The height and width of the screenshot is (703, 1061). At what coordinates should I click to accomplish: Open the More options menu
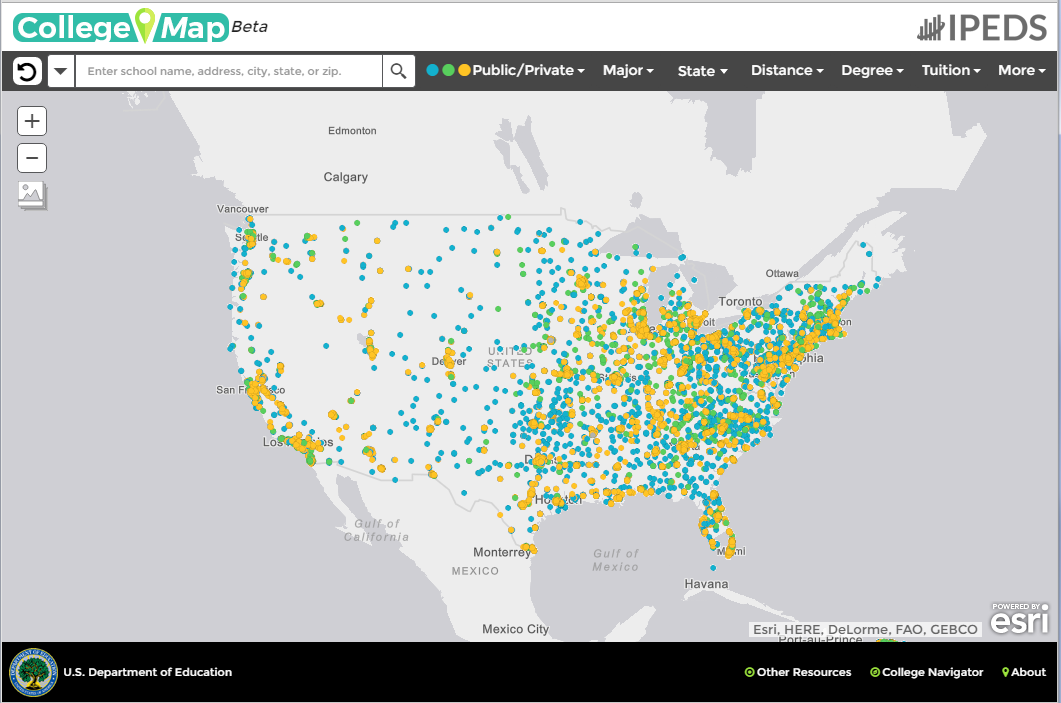pyautogui.click(x=1022, y=71)
